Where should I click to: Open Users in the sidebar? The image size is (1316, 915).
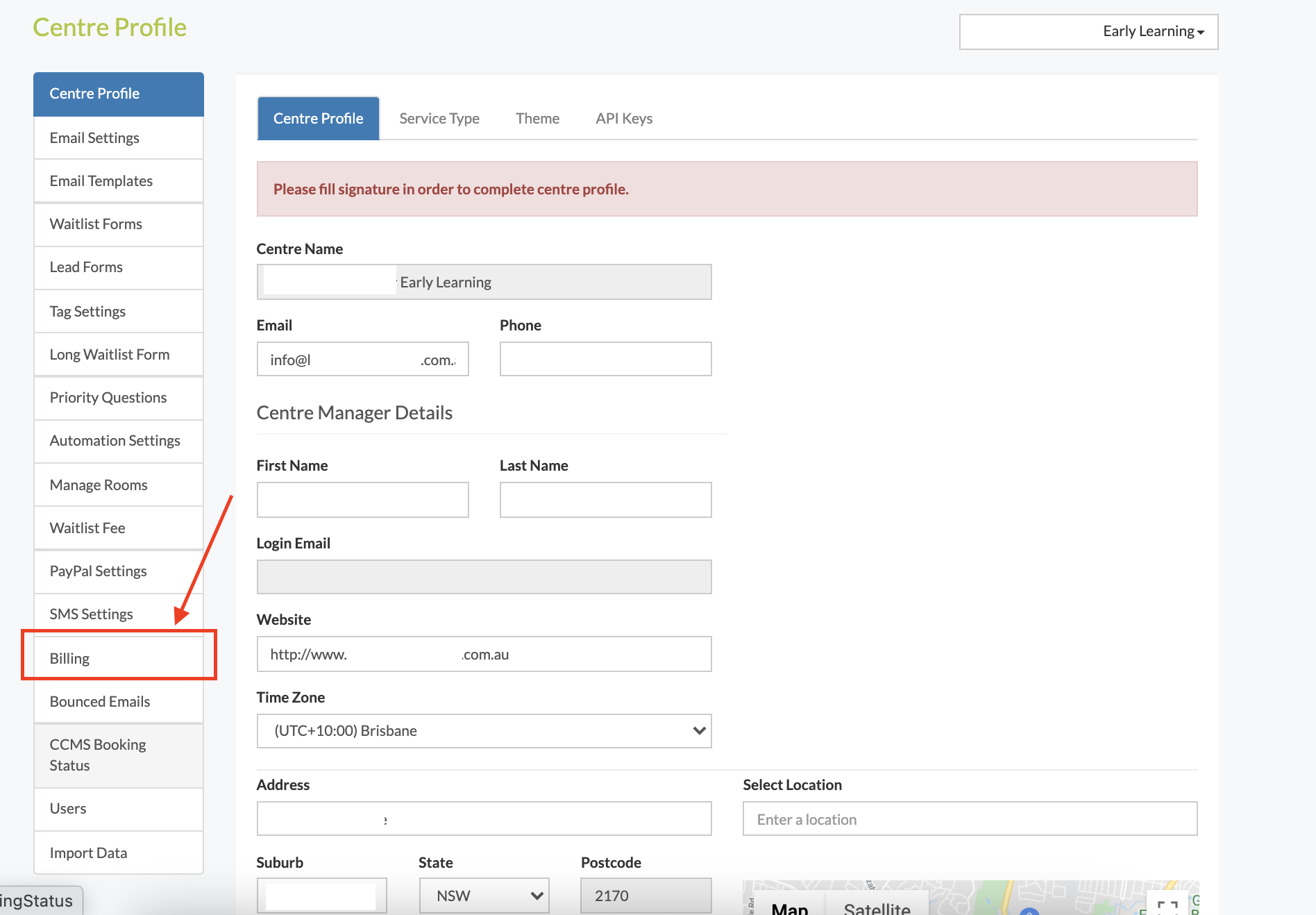click(119, 809)
